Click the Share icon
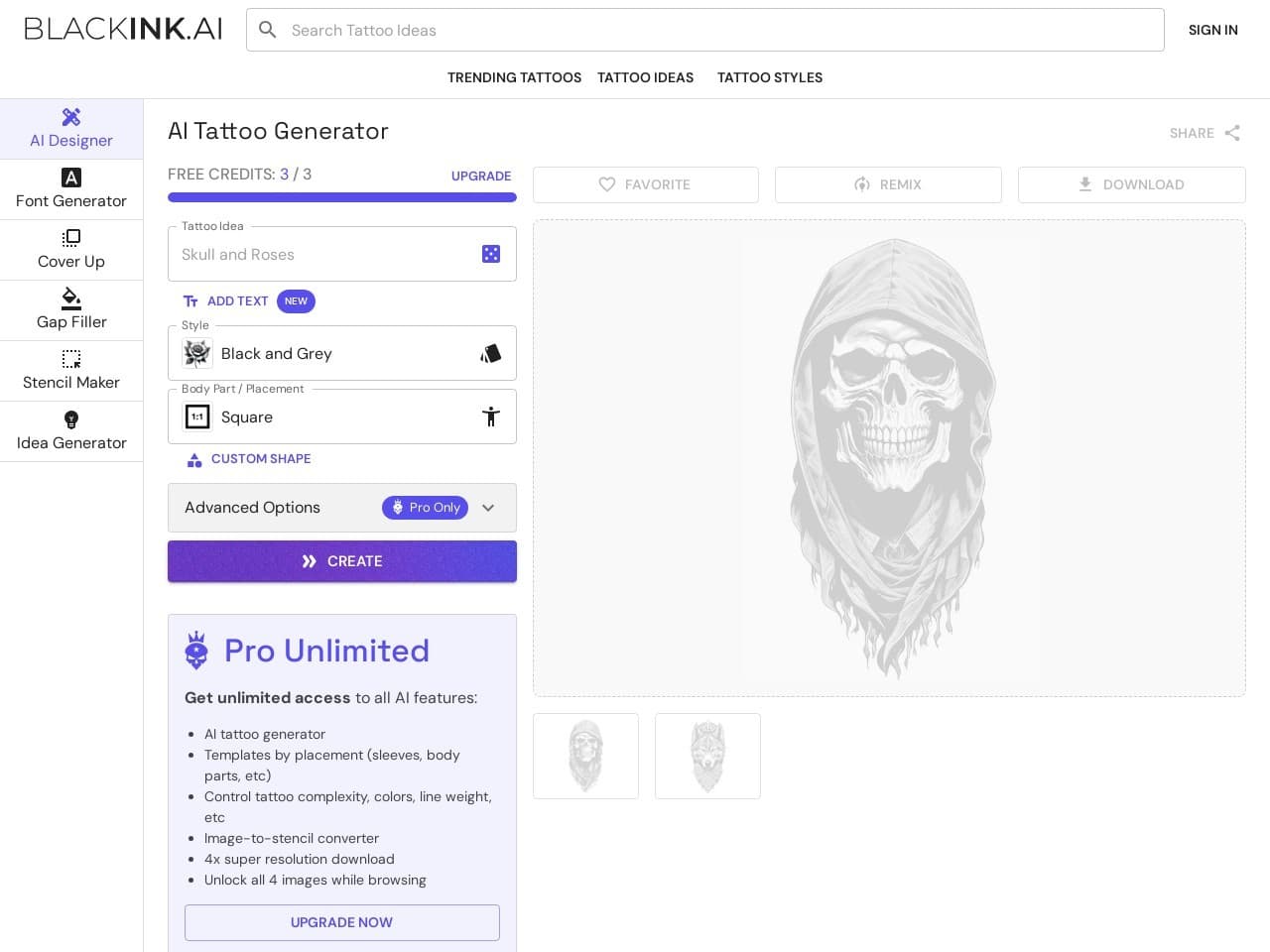 point(1232,133)
